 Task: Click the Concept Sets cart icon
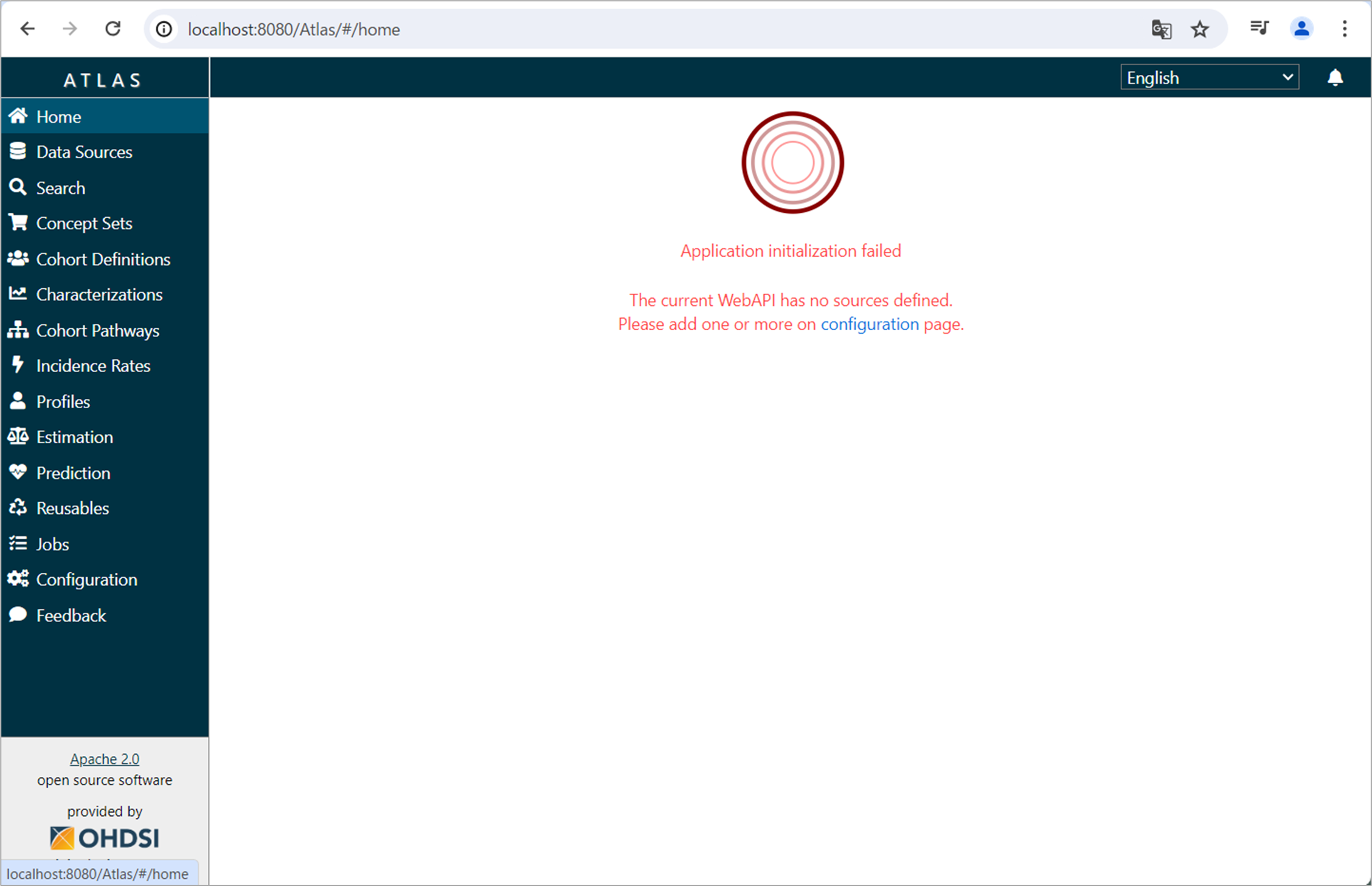18,223
